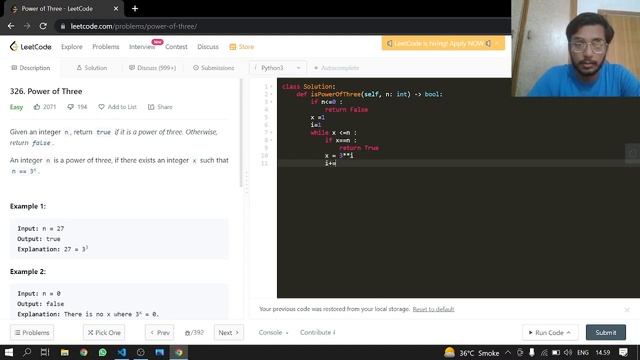Switch to the Submissions tab

pos(214,68)
